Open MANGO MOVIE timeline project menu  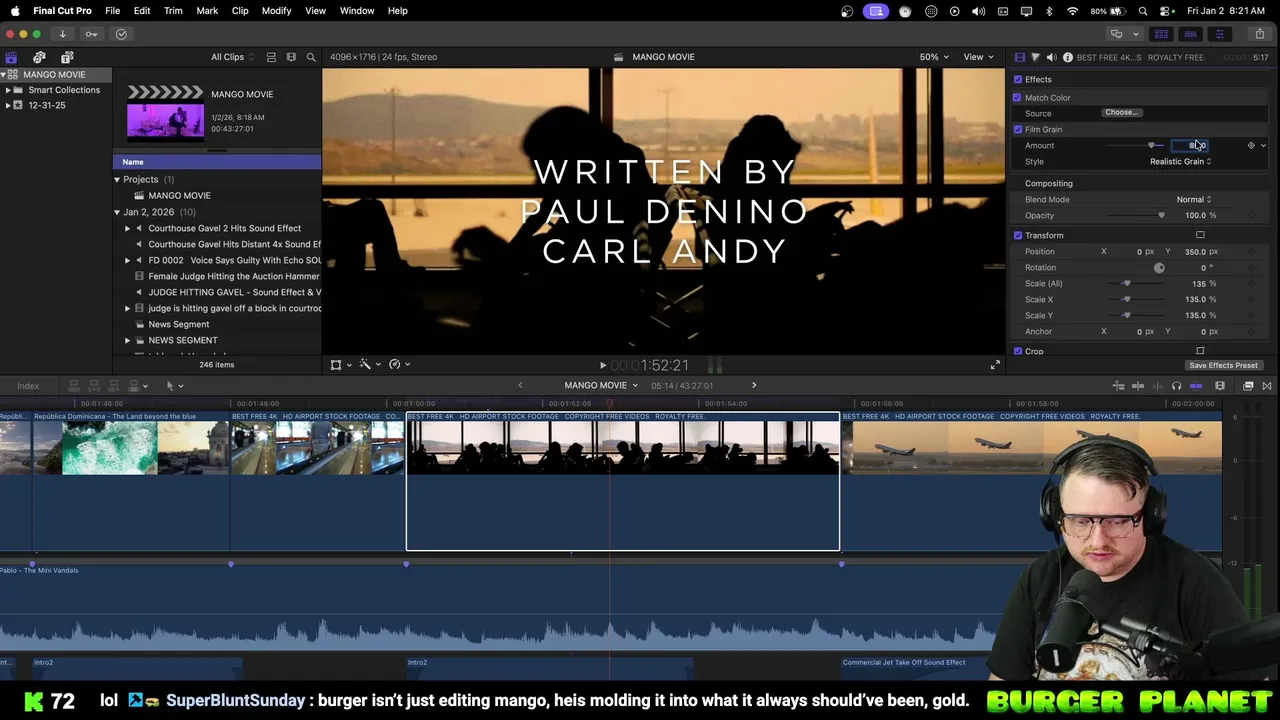coord(601,385)
